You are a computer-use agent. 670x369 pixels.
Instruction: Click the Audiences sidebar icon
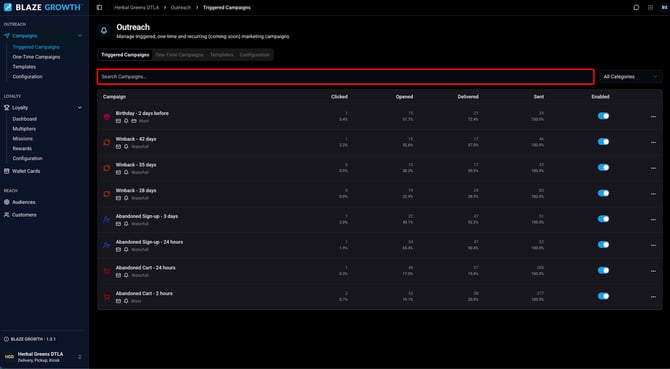(x=7, y=202)
